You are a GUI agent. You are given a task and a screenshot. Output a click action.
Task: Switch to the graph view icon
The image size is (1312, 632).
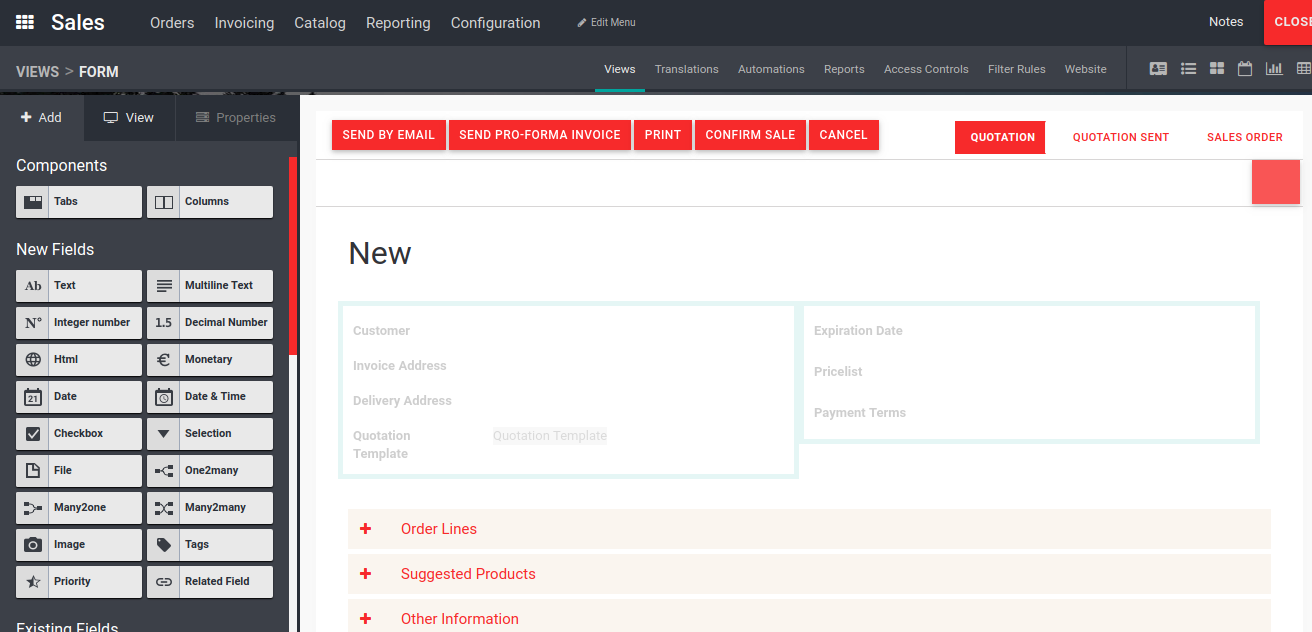1274,69
